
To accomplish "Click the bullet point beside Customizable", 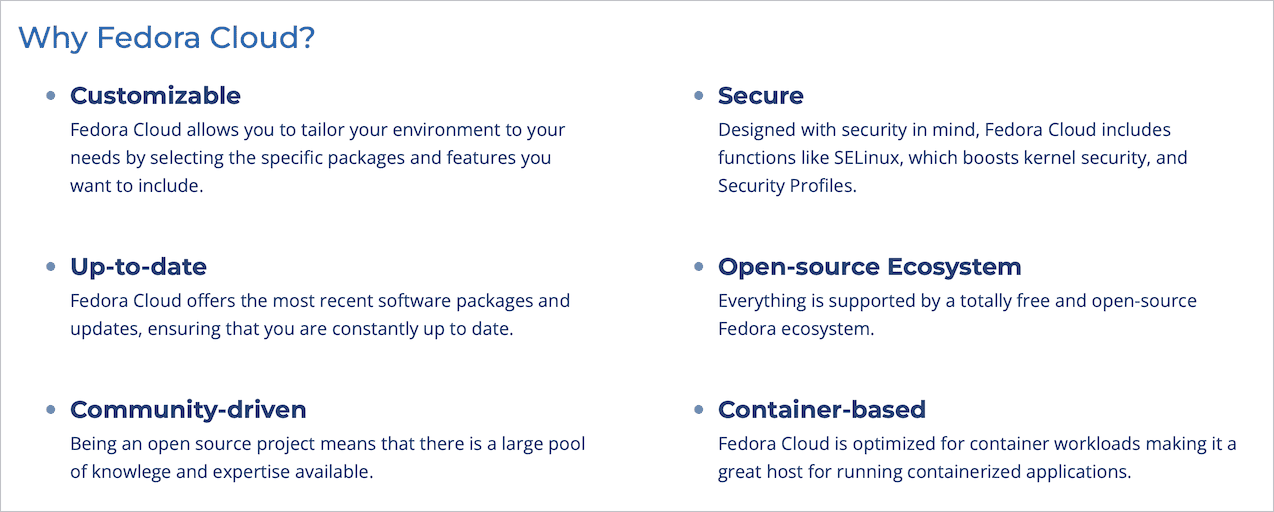I will [51, 96].
